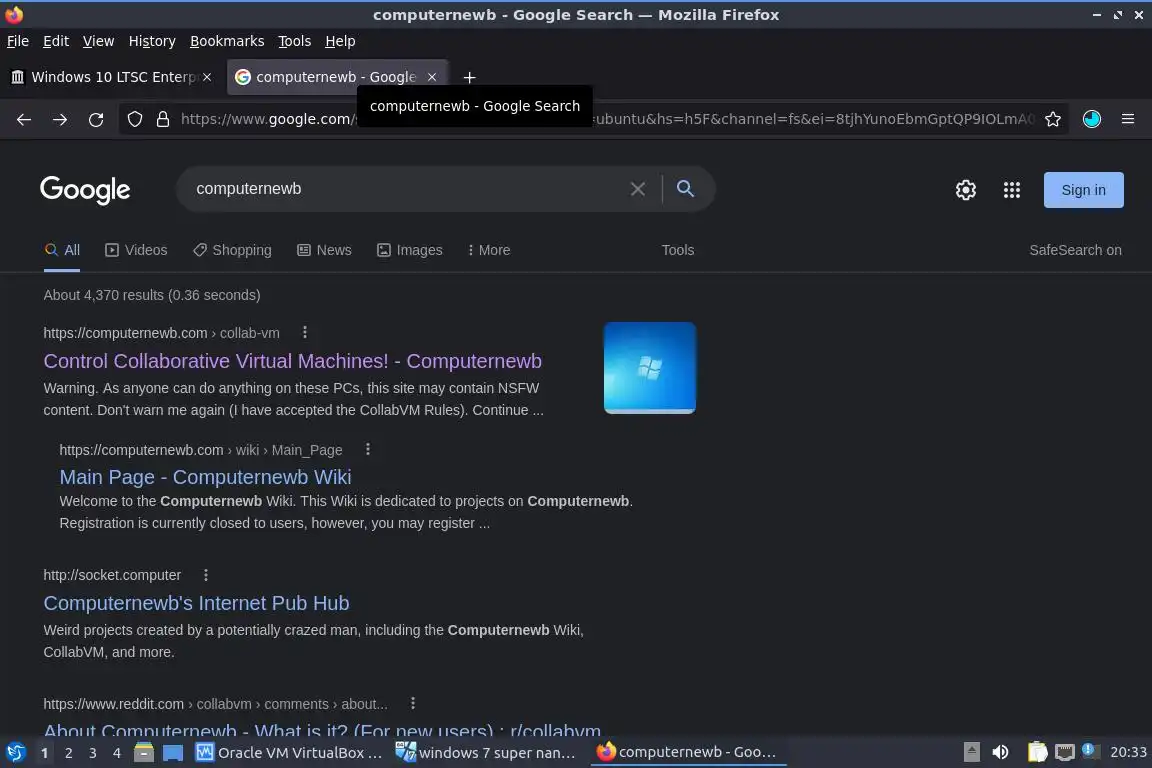Open SafeSearch on settings
The height and width of the screenshot is (768, 1152).
(x=1075, y=250)
